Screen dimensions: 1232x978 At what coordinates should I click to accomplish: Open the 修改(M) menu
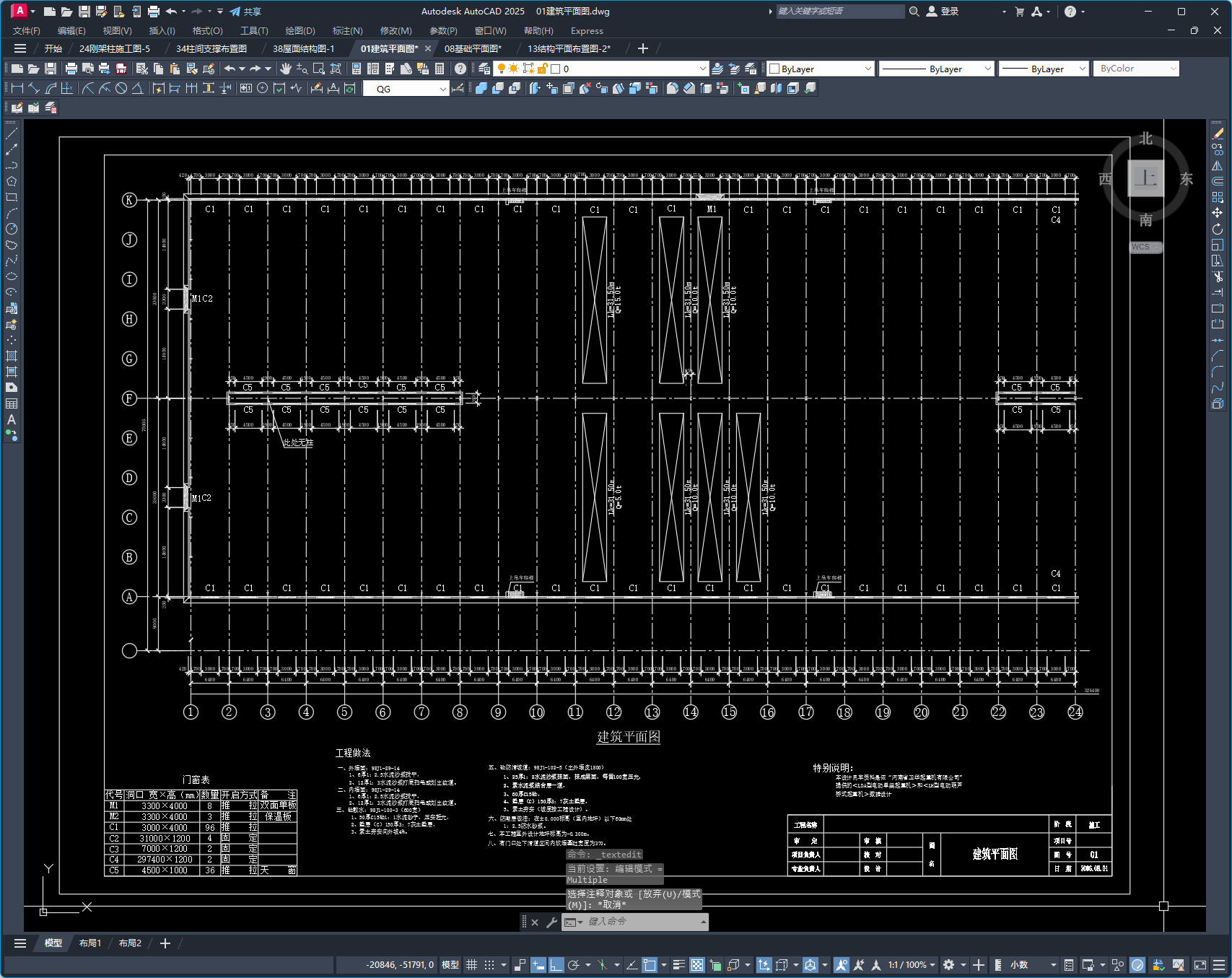(x=396, y=31)
